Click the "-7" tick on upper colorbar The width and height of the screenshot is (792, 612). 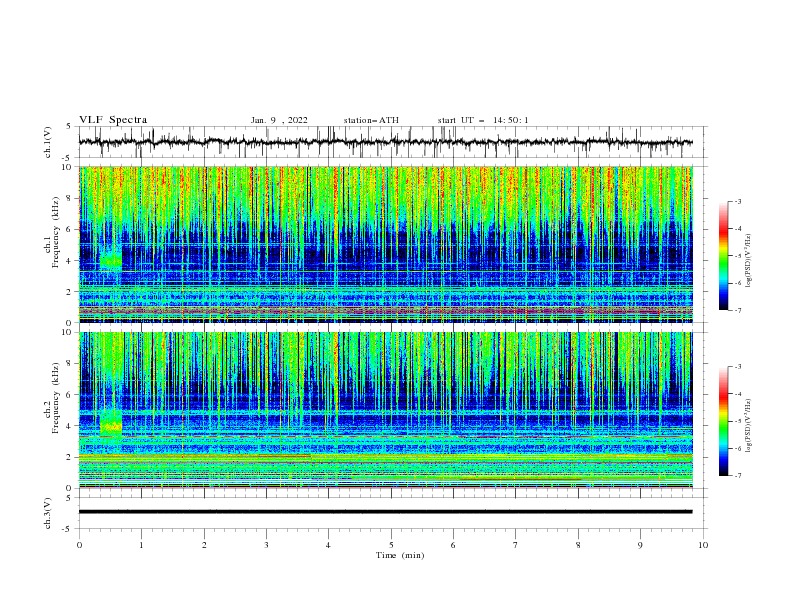tap(738, 310)
